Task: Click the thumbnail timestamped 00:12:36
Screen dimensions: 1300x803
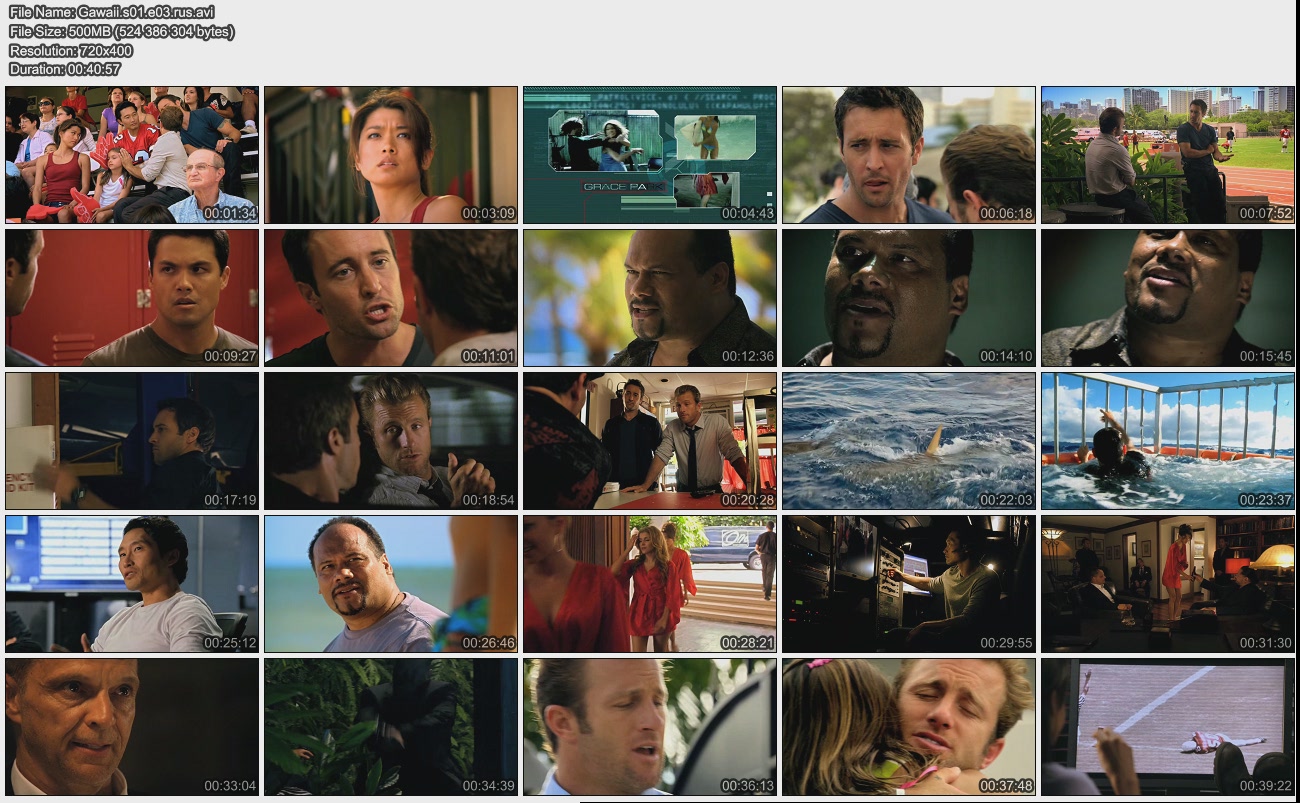Action: tap(650, 298)
